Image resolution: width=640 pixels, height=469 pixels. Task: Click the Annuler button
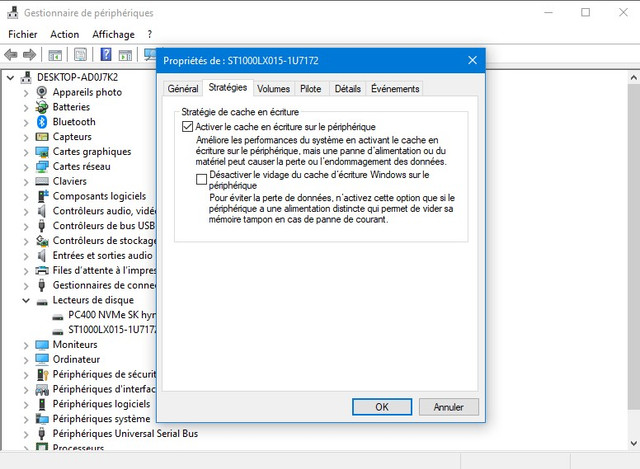[x=449, y=407]
